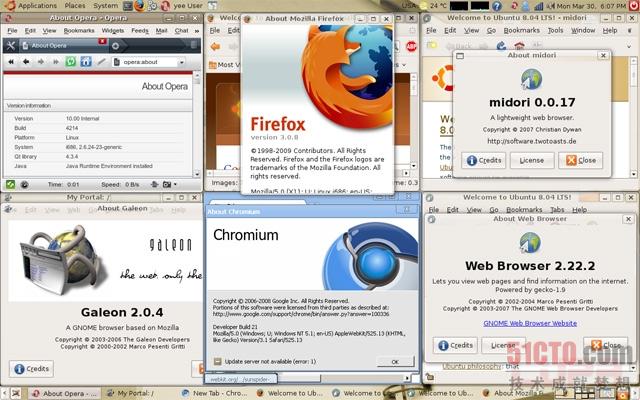640x400 pixels.
Task: Open Opera status bar camera dropdown
Action: 169,184
